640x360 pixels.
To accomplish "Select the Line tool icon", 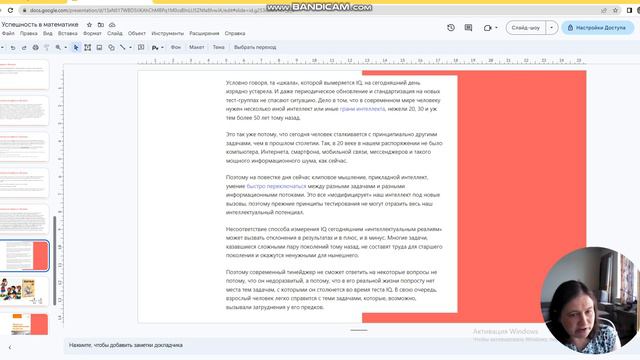I will click(x=122, y=48).
